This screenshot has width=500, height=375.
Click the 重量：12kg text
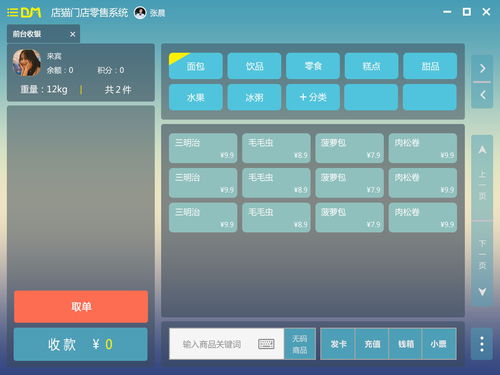44,89
